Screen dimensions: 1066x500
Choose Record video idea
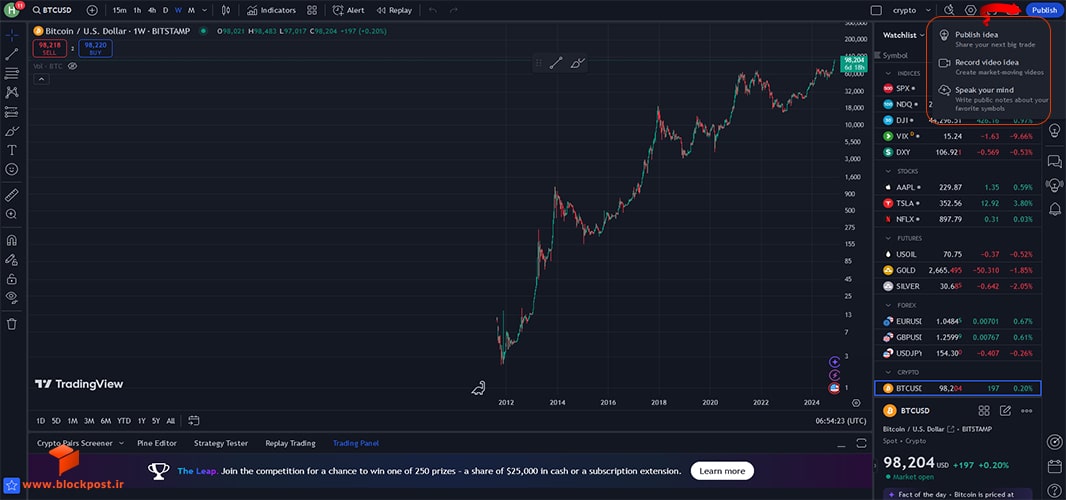pyautogui.click(x=993, y=67)
